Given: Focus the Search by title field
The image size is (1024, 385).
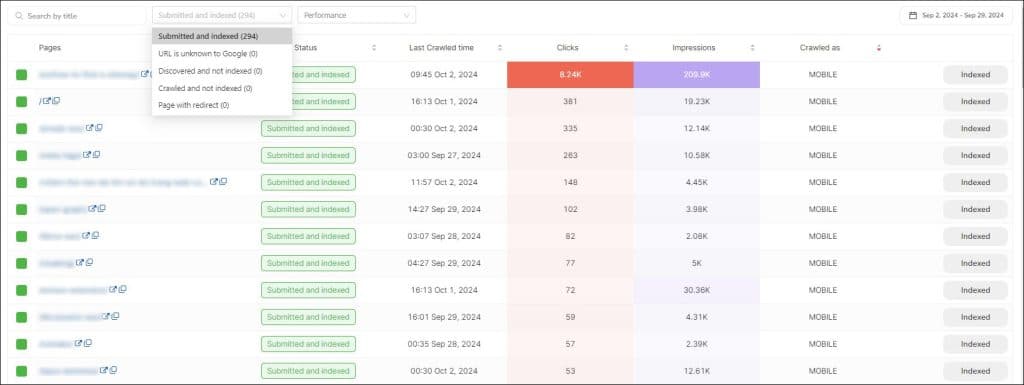Looking at the screenshot, I should point(76,15).
